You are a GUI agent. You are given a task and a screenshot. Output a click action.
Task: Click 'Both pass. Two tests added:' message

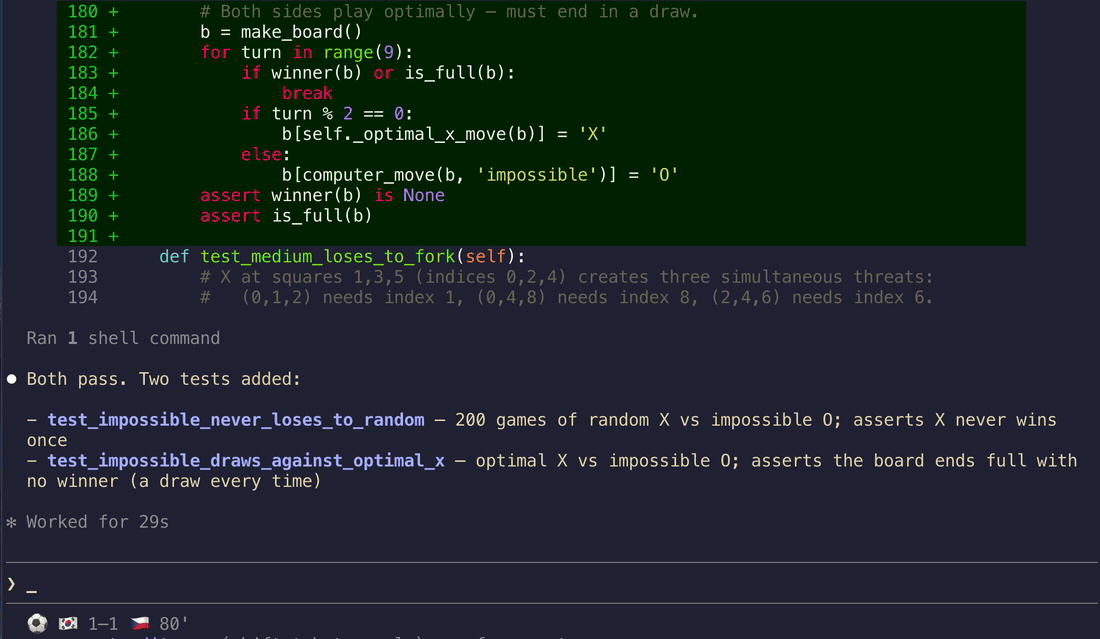pyautogui.click(x=163, y=379)
